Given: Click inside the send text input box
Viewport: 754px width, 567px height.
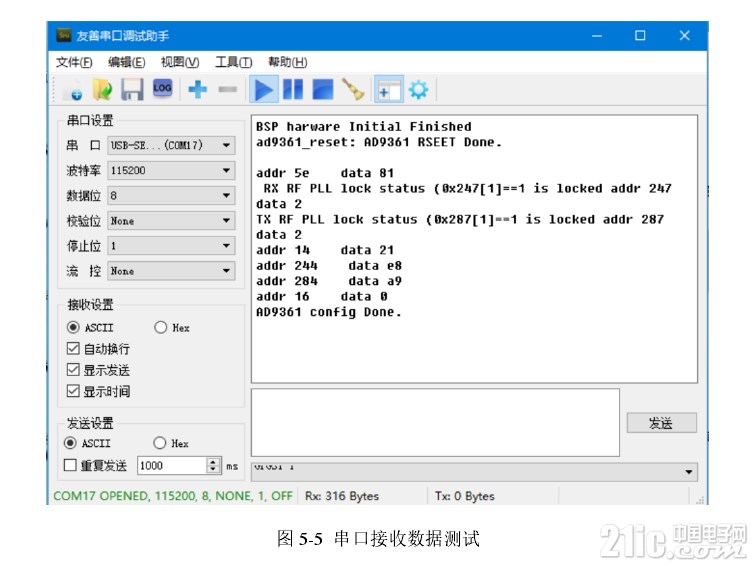Looking at the screenshot, I should point(435,423).
